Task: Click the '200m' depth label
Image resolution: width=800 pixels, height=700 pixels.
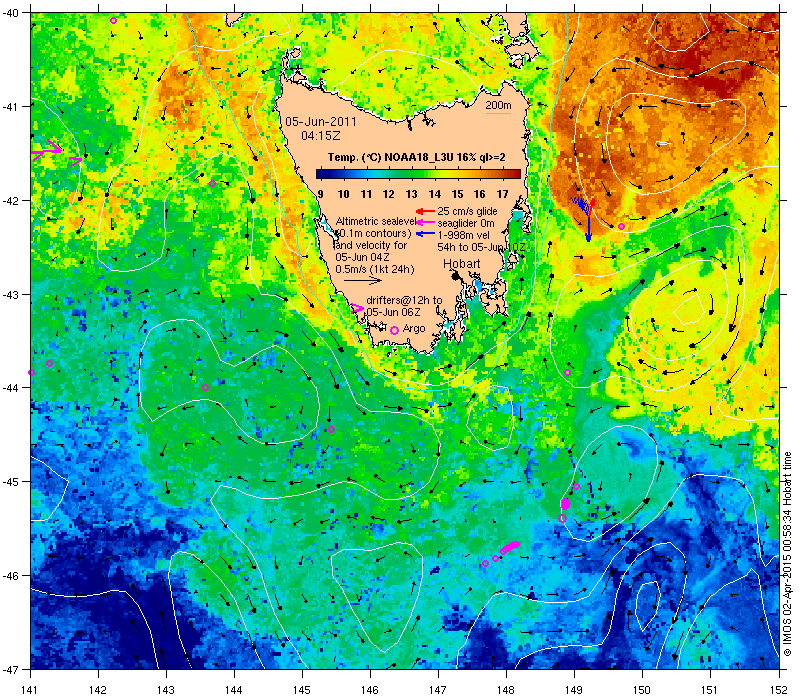Action: coord(498,106)
